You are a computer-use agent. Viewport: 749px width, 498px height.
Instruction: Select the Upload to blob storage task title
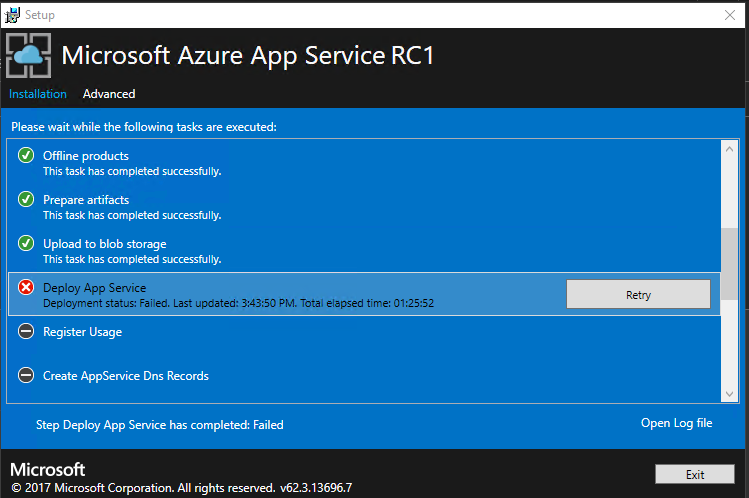point(105,244)
